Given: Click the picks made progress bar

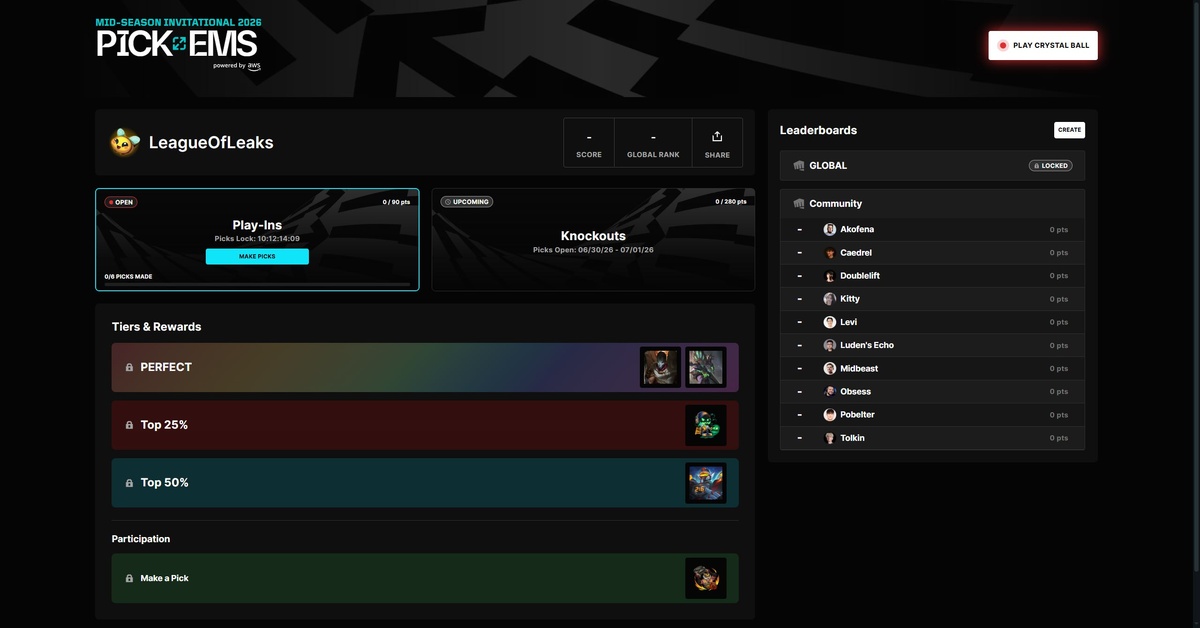Looking at the screenshot, I should point(257,285).
